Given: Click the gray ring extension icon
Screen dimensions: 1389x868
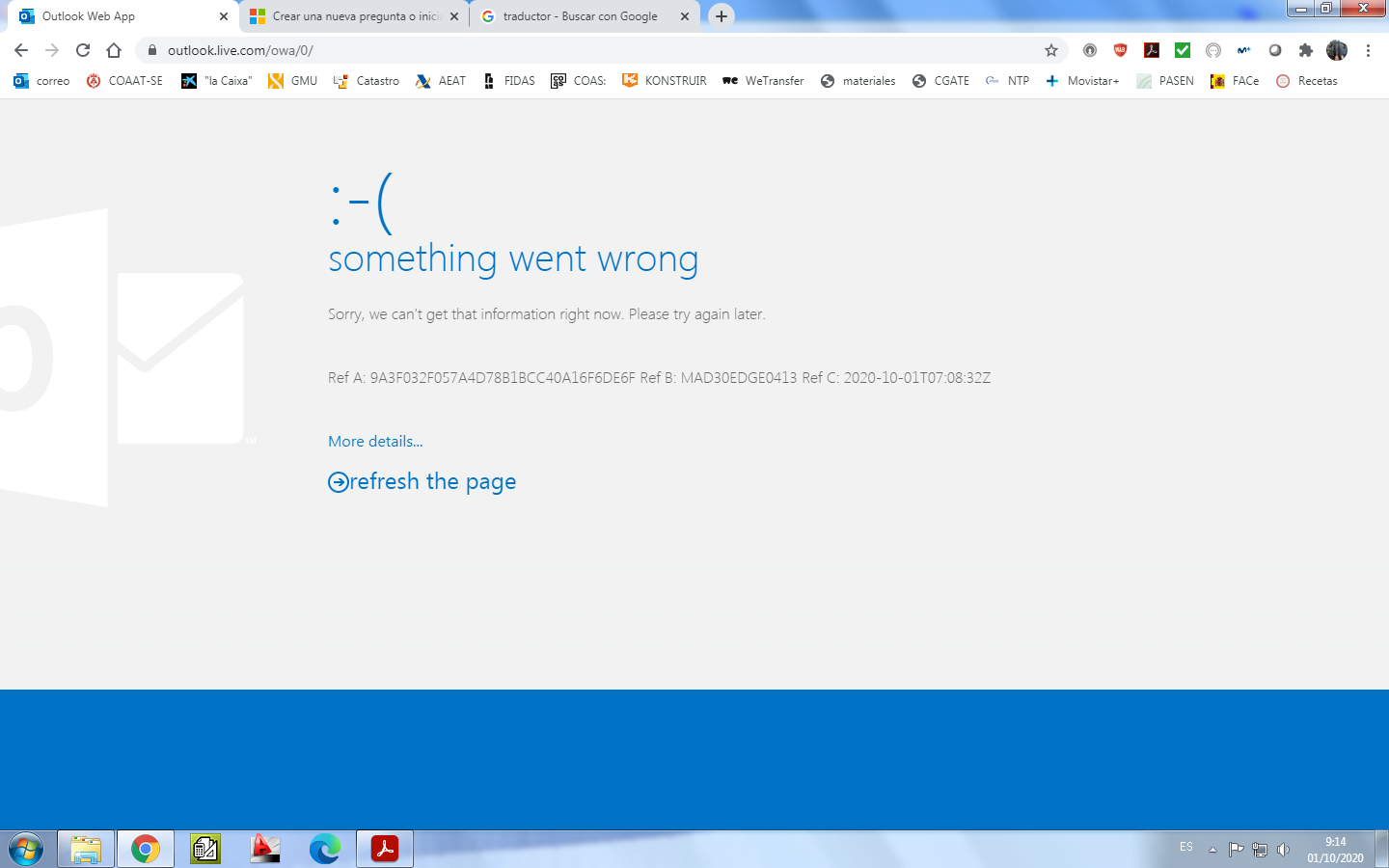Looking at the screenshot, I should click(1274, 50).
